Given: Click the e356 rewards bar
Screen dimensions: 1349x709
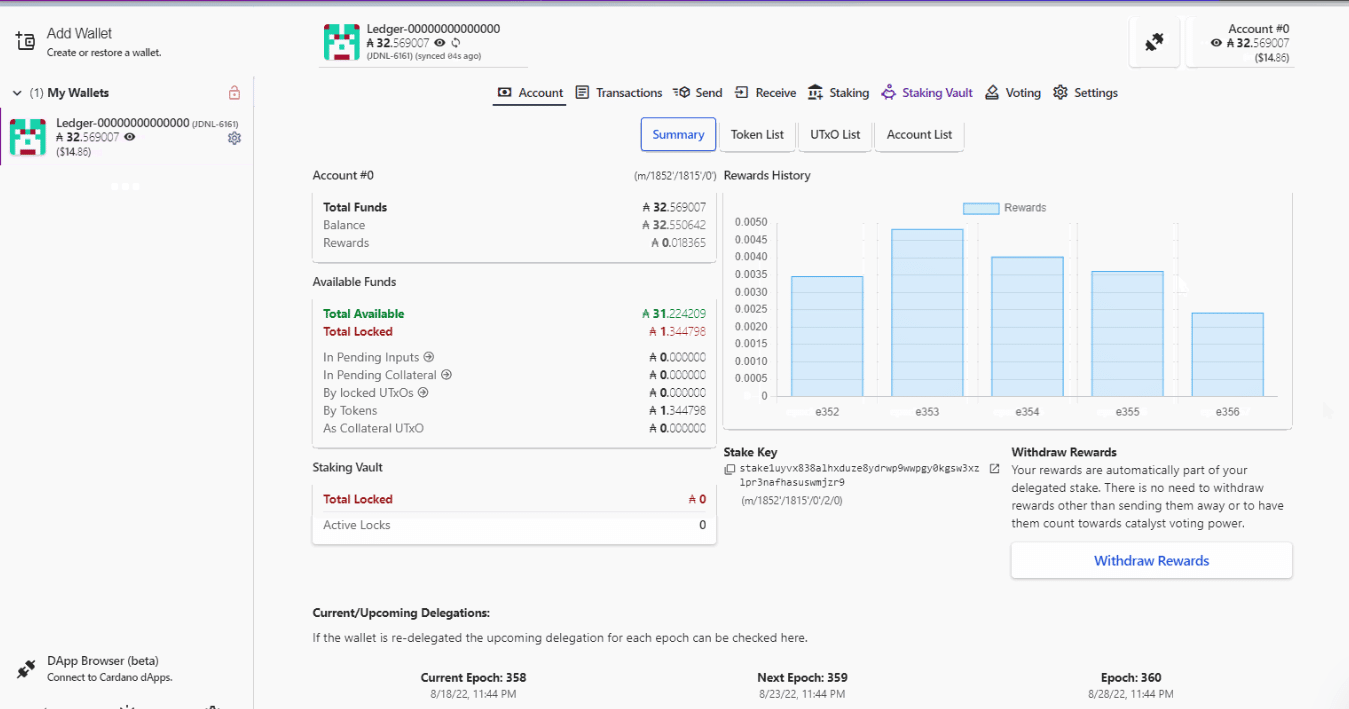Looking at the screenshot, I should [1227, 354].
